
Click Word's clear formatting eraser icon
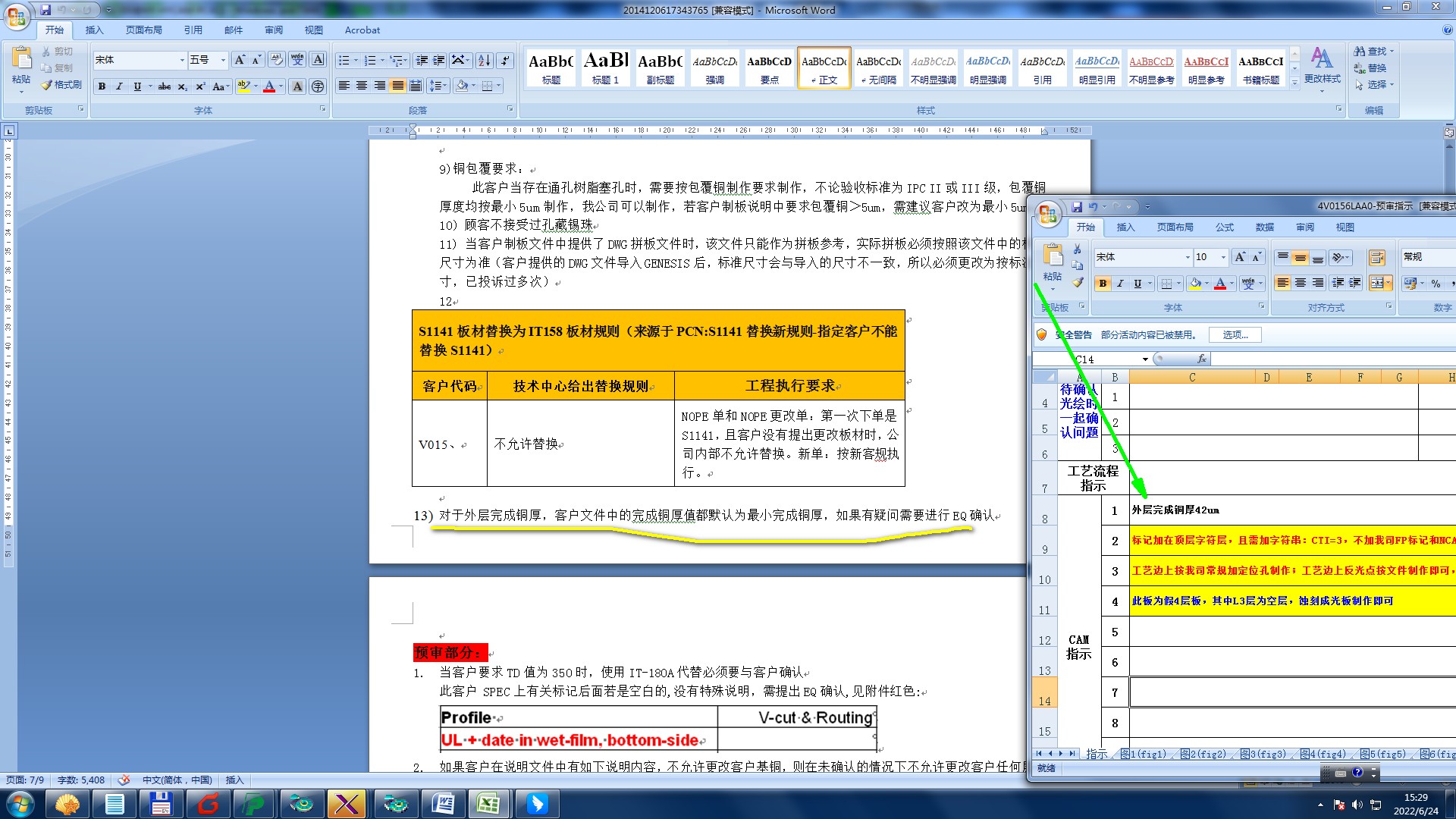tap(277, 60)
